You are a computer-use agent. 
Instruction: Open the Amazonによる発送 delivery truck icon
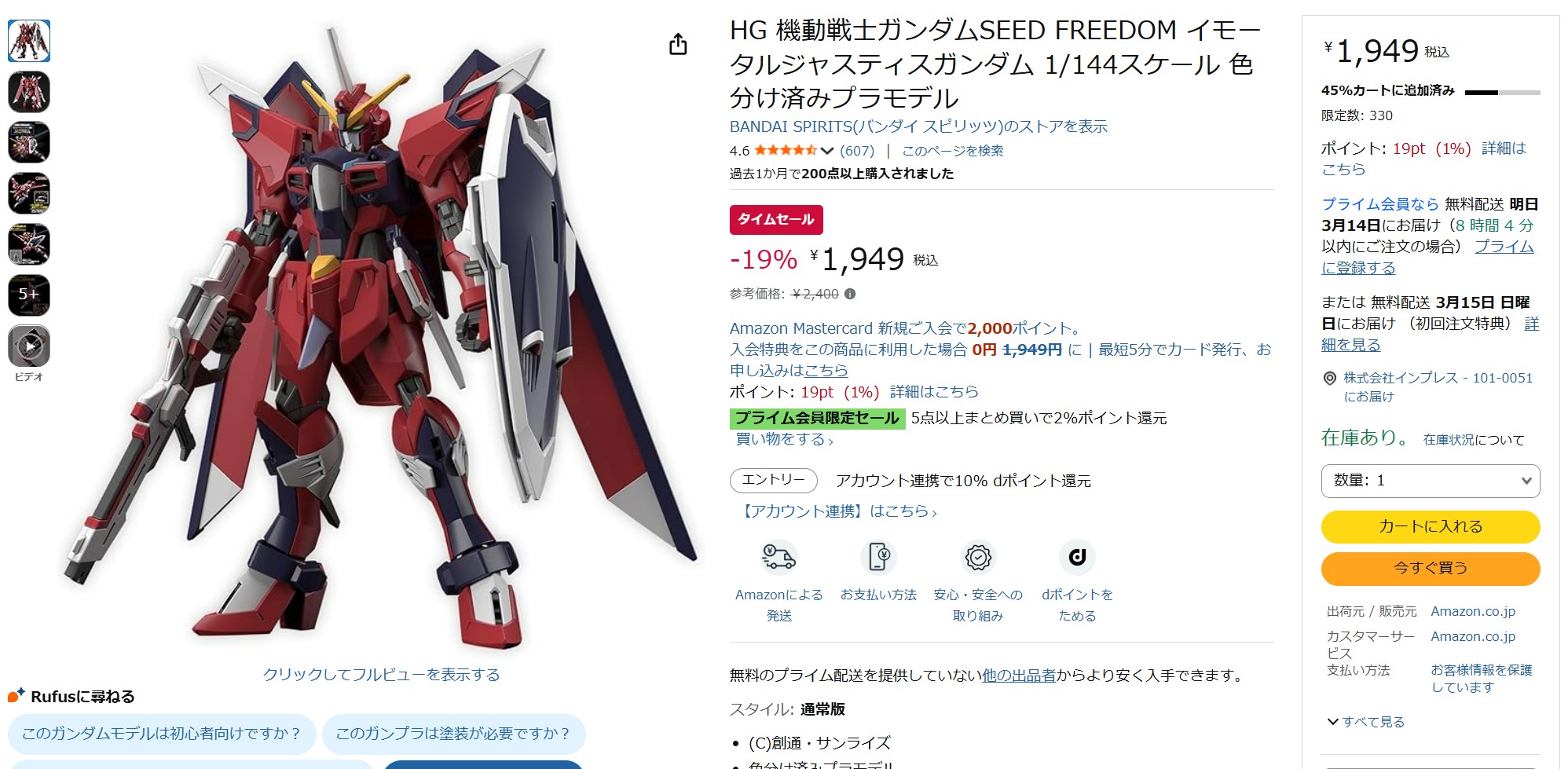tap(779, 557)
